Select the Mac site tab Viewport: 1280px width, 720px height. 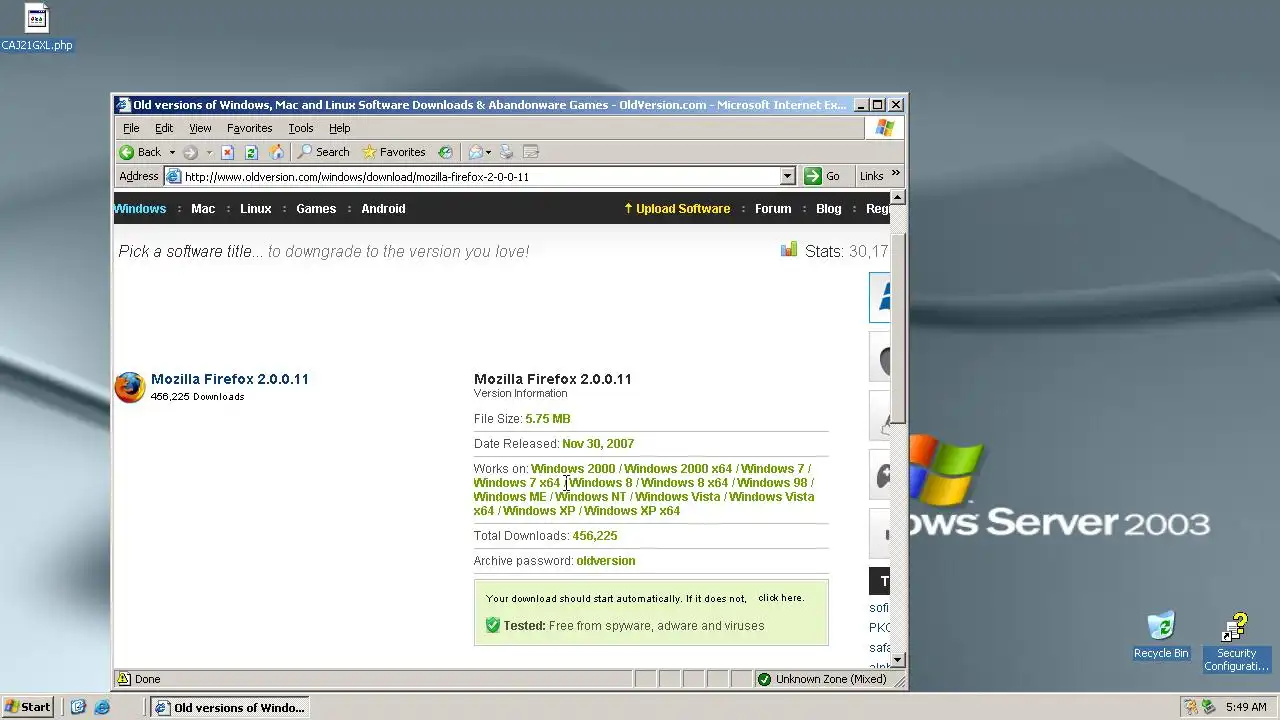203,209
